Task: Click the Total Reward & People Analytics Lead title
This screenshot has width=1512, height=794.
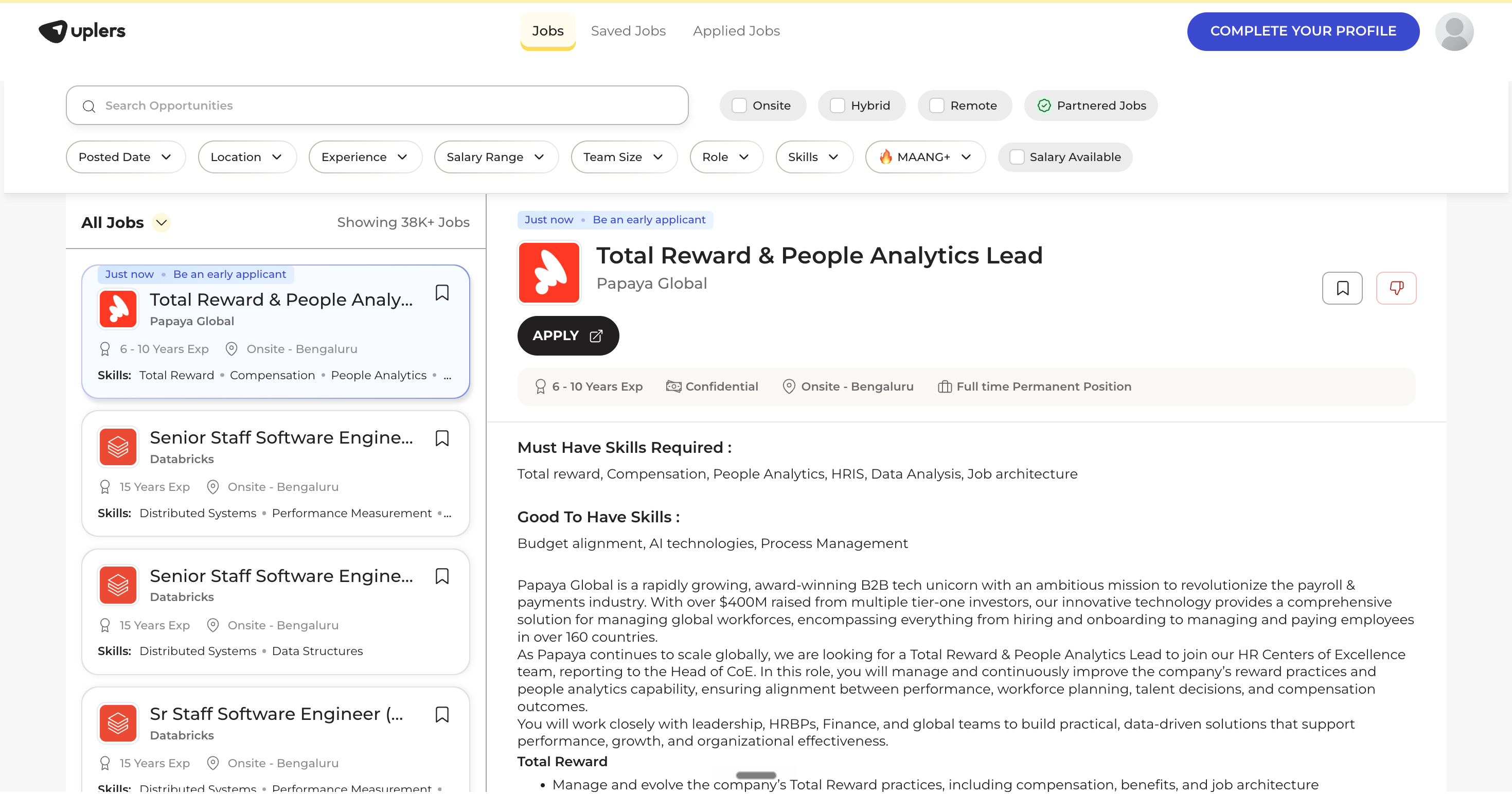Action: pos(820,255)
